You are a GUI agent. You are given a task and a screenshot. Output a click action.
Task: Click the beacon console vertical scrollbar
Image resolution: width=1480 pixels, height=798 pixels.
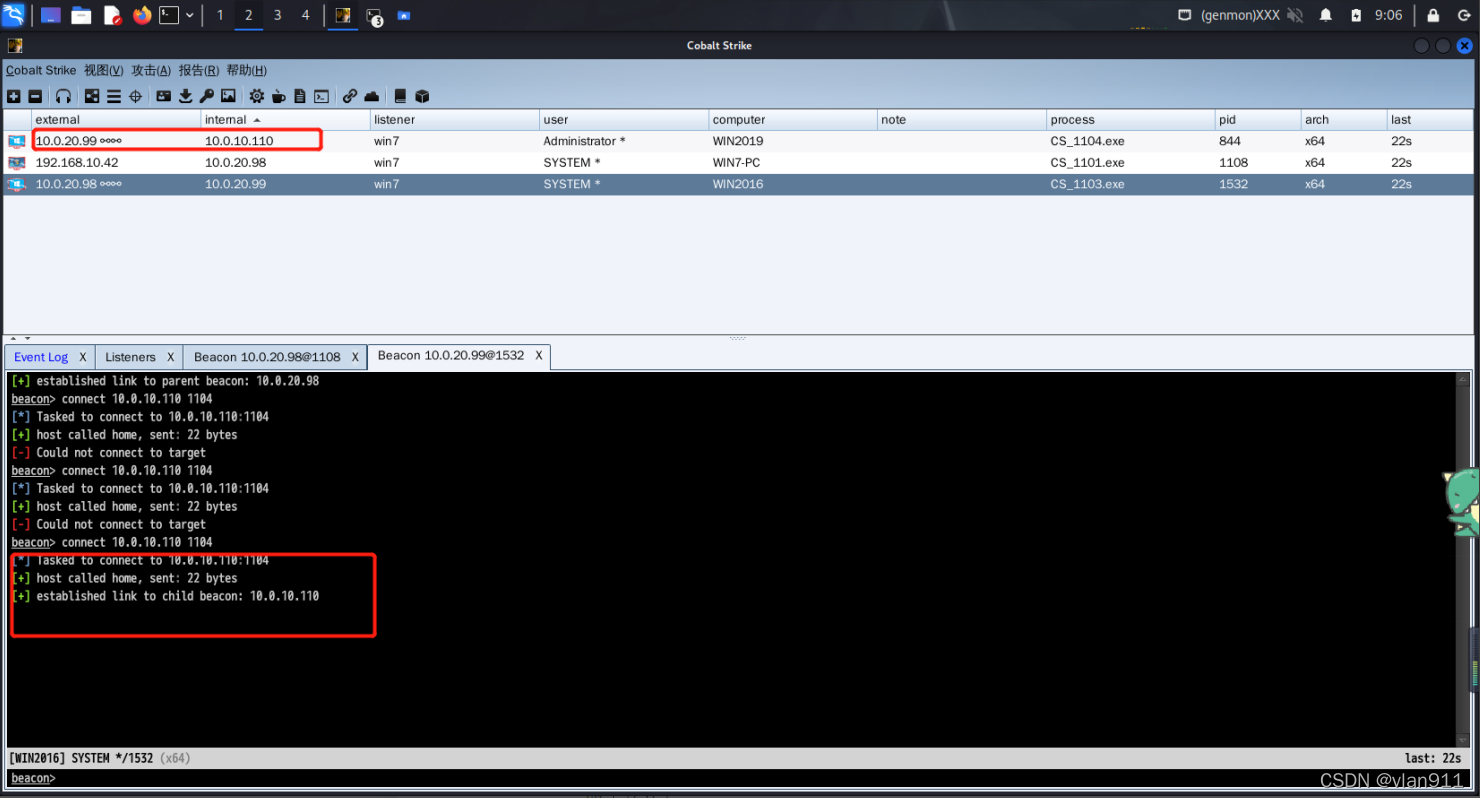point(1464,560)
